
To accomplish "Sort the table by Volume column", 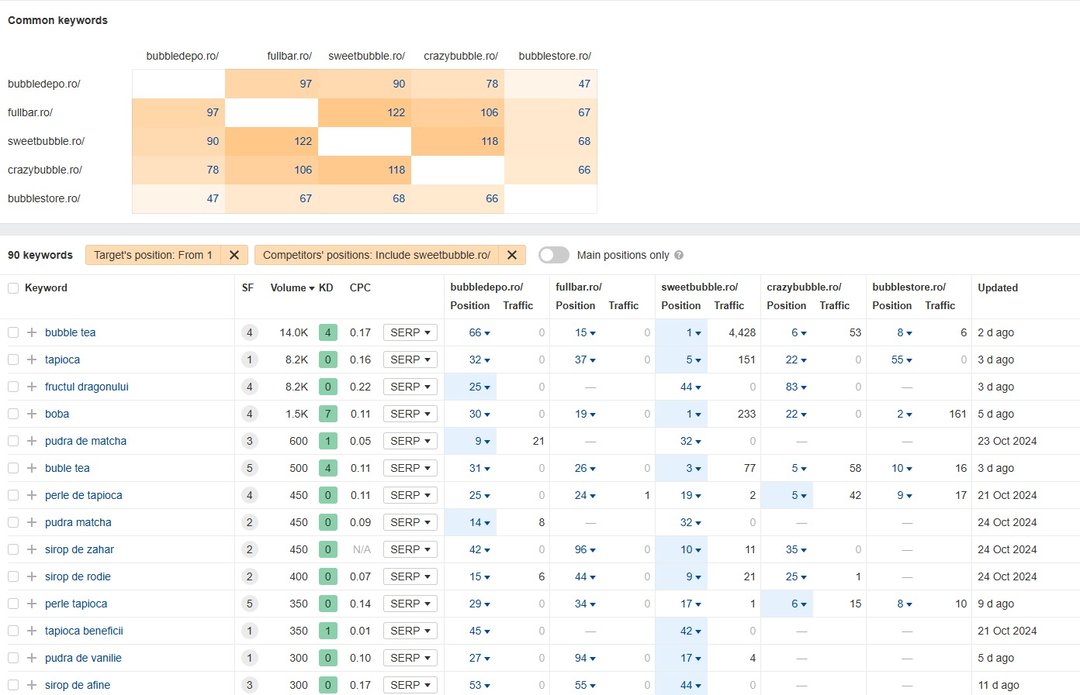I will coord(291,288).
